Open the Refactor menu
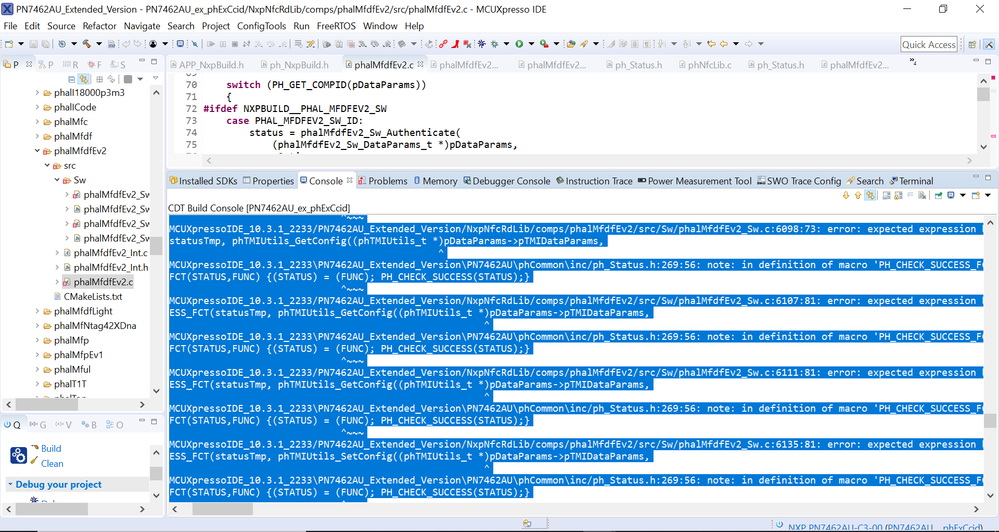Screen dimensions: 999x532 click(99, 26)
